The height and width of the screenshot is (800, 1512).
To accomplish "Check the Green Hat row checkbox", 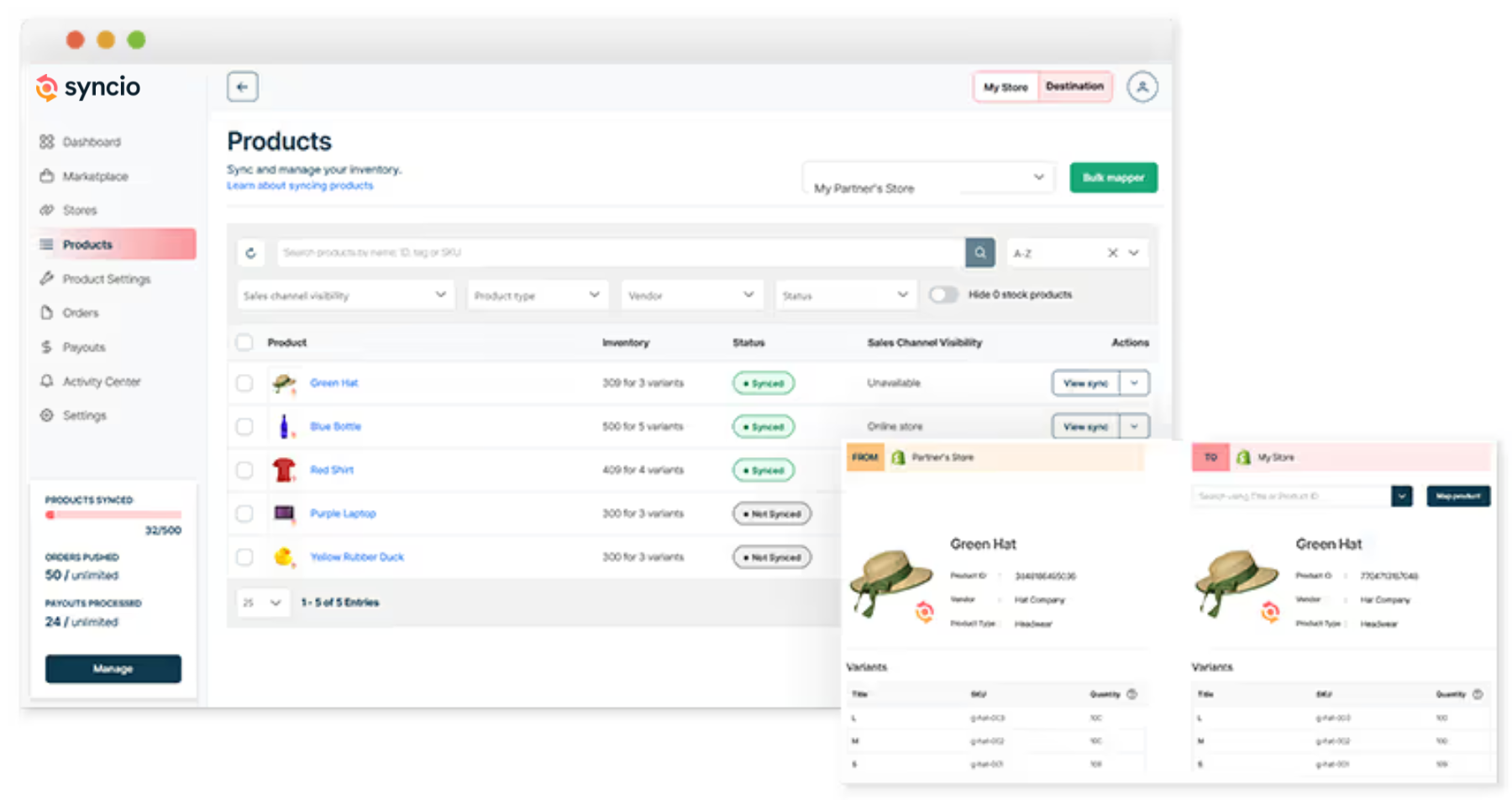I will [244, 383].
